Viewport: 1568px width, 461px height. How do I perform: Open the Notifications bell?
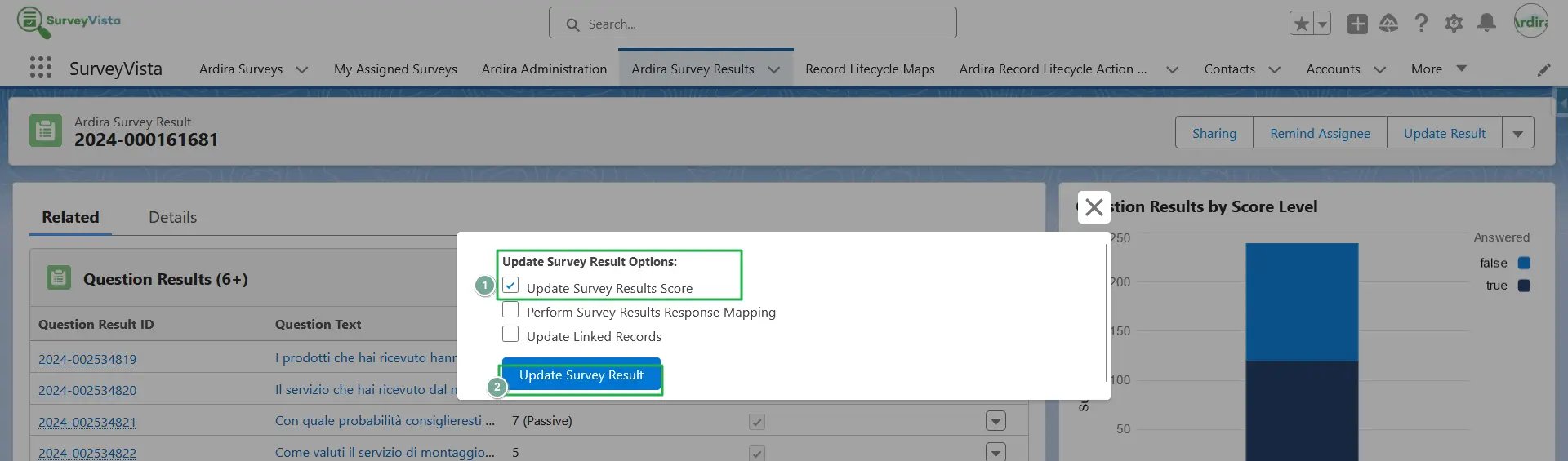point(1486,24)
